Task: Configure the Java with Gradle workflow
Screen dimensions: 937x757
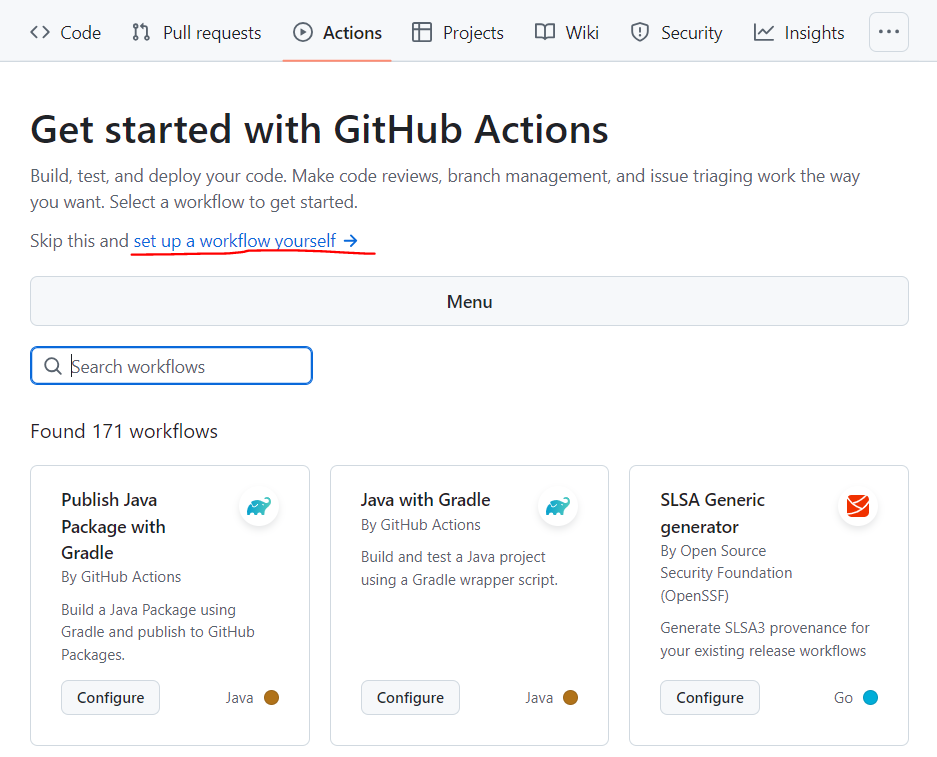Action: tap(410, 697)
